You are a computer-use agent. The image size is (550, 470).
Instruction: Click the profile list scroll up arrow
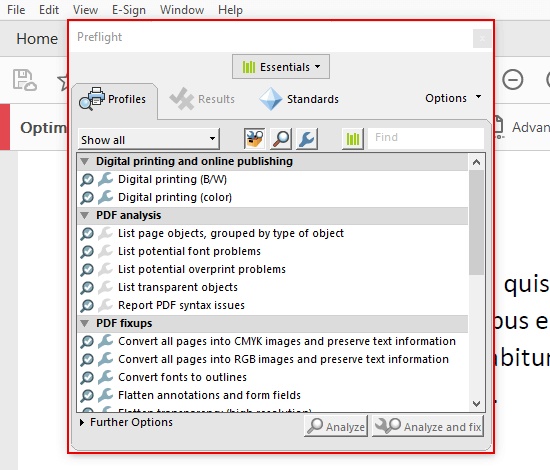point(476,162)
